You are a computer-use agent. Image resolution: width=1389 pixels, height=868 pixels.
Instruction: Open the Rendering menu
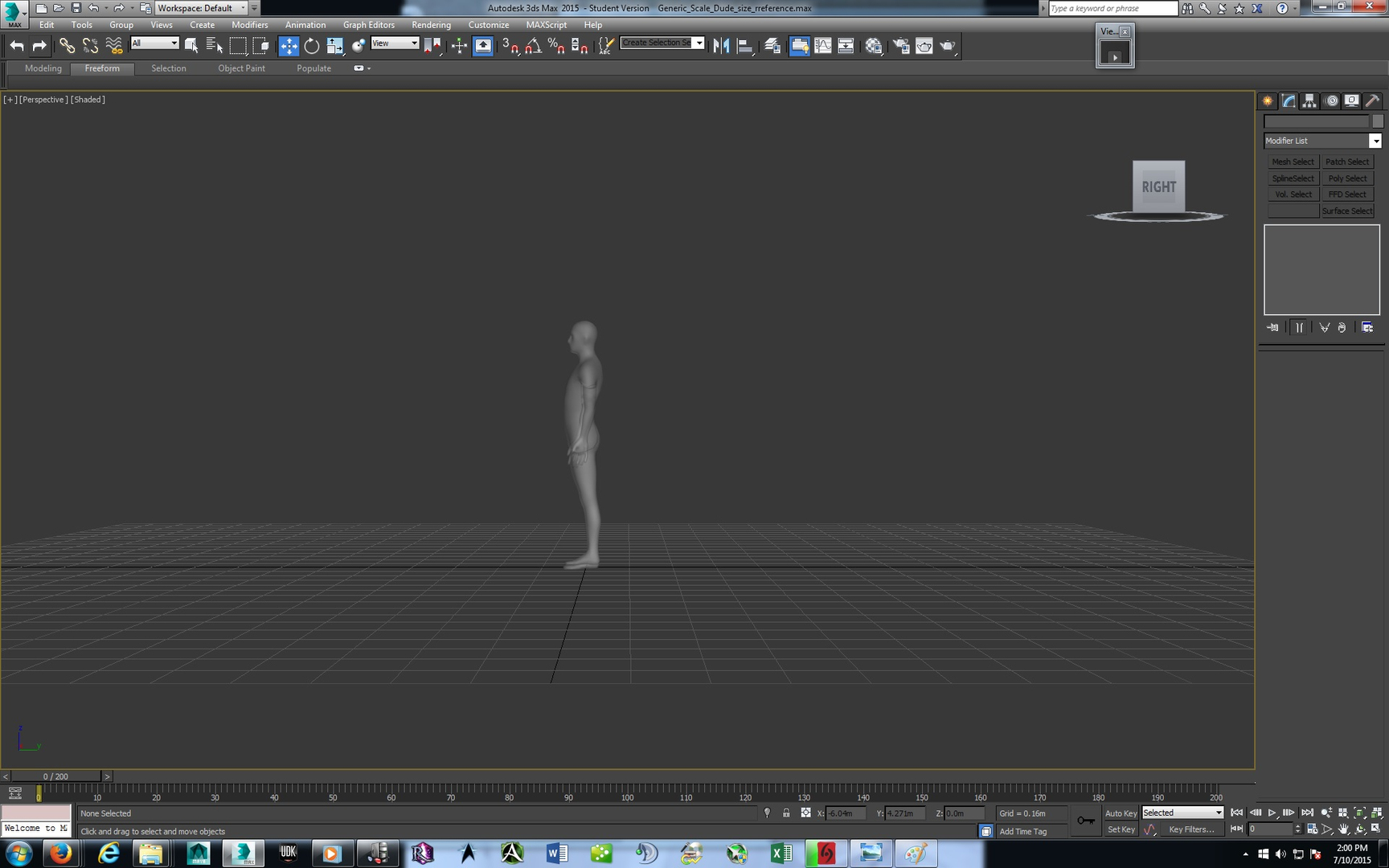pos(431,25)
